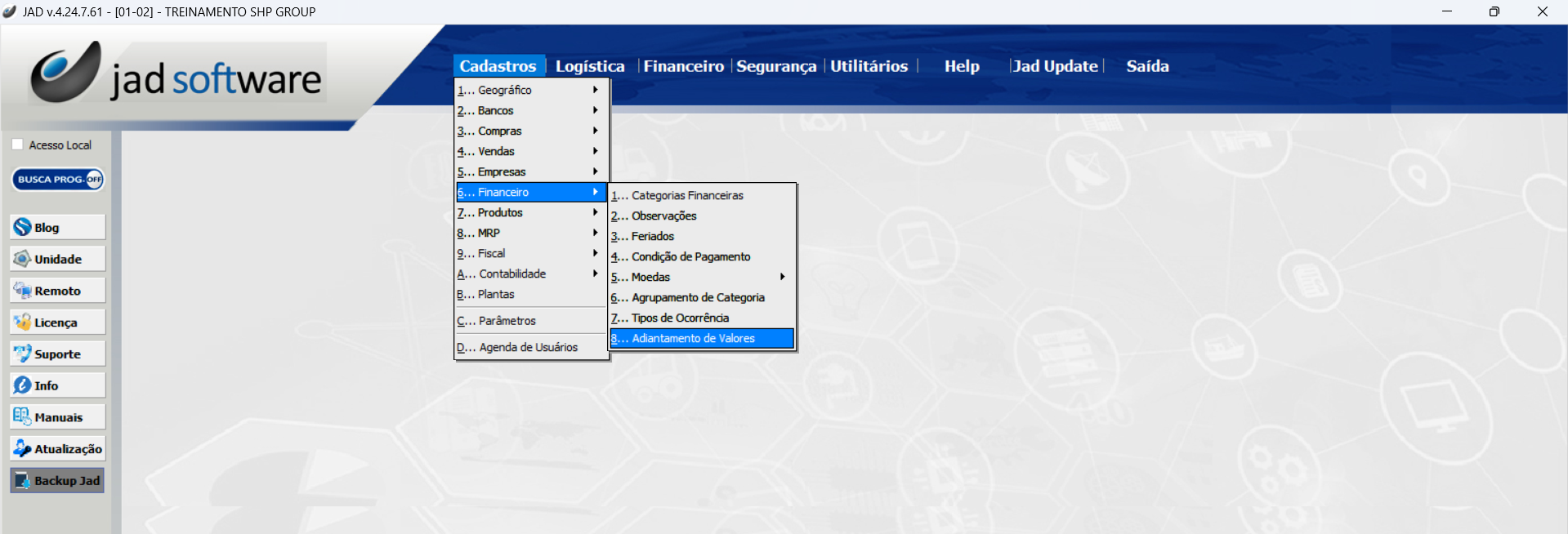
Task: Run Backup Jad button
Action: point(57,481)
